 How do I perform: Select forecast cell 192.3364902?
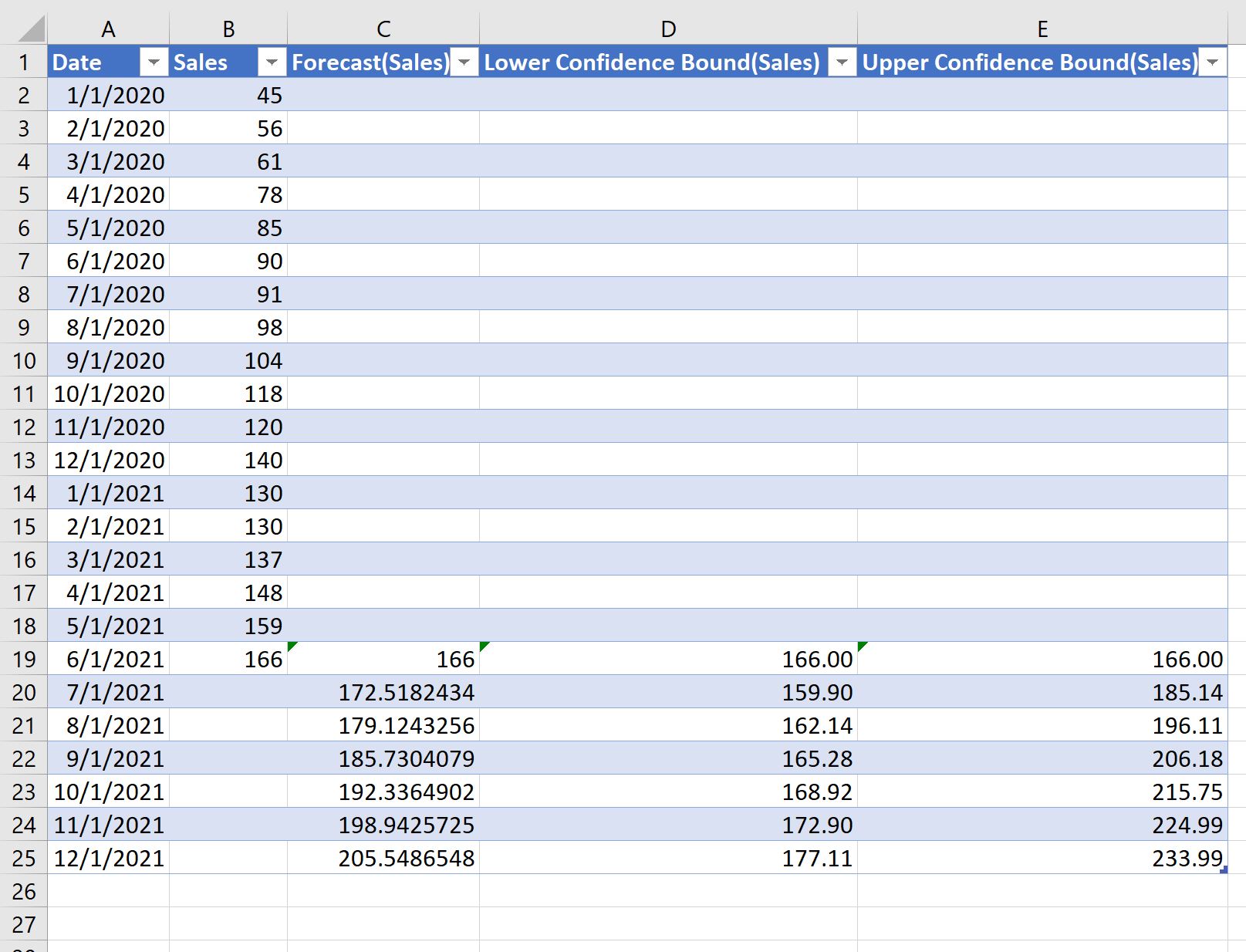383,792
